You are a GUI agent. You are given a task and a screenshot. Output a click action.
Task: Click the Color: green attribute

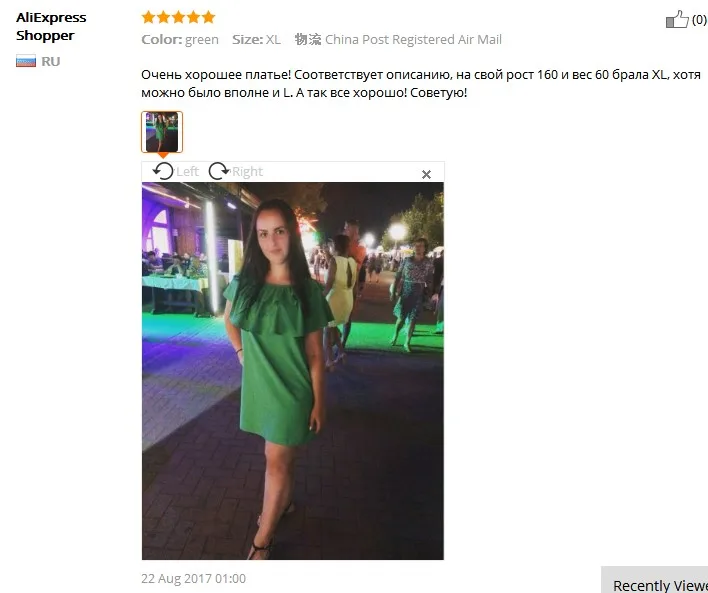(180, 40)
